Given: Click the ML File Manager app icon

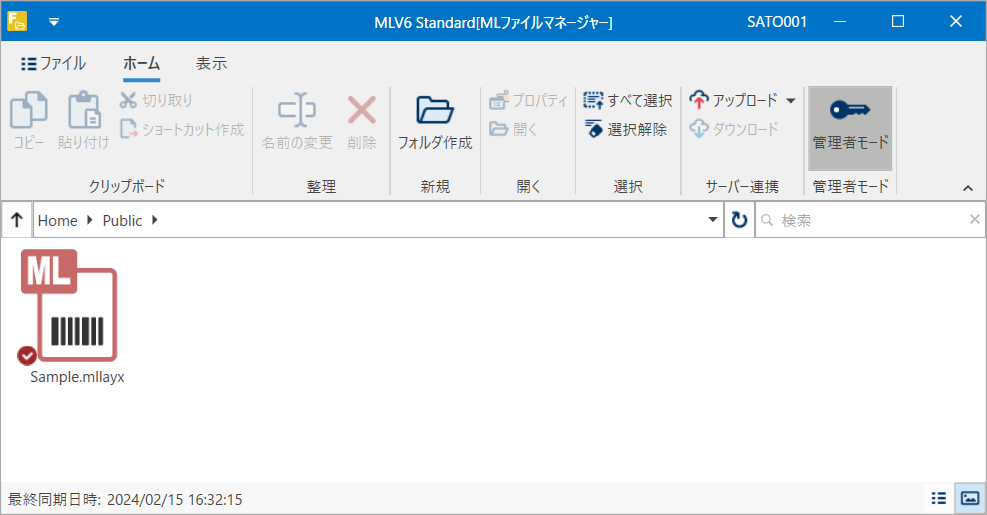Looking at the screenshot, I should click(x=17, y=21).
